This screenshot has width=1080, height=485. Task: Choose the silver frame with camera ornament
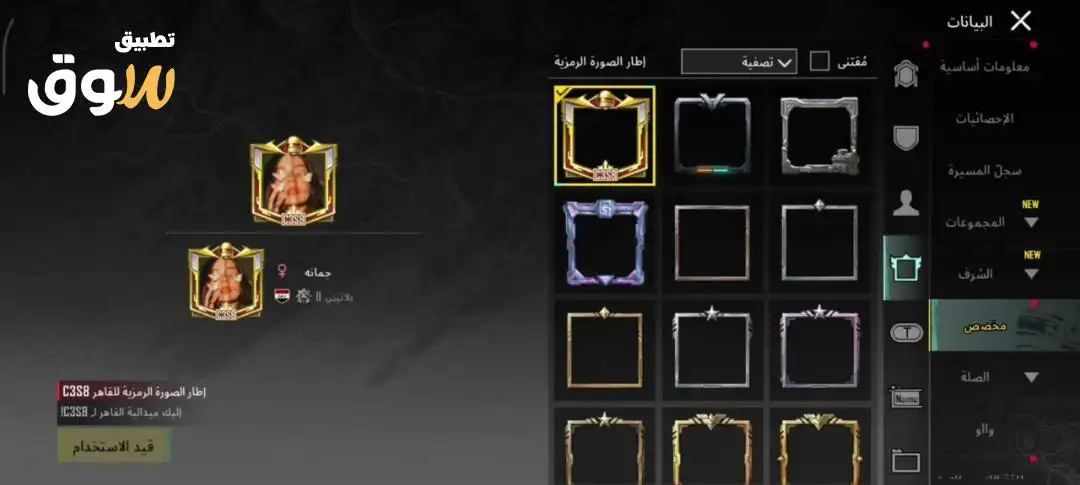pos(820,136)
